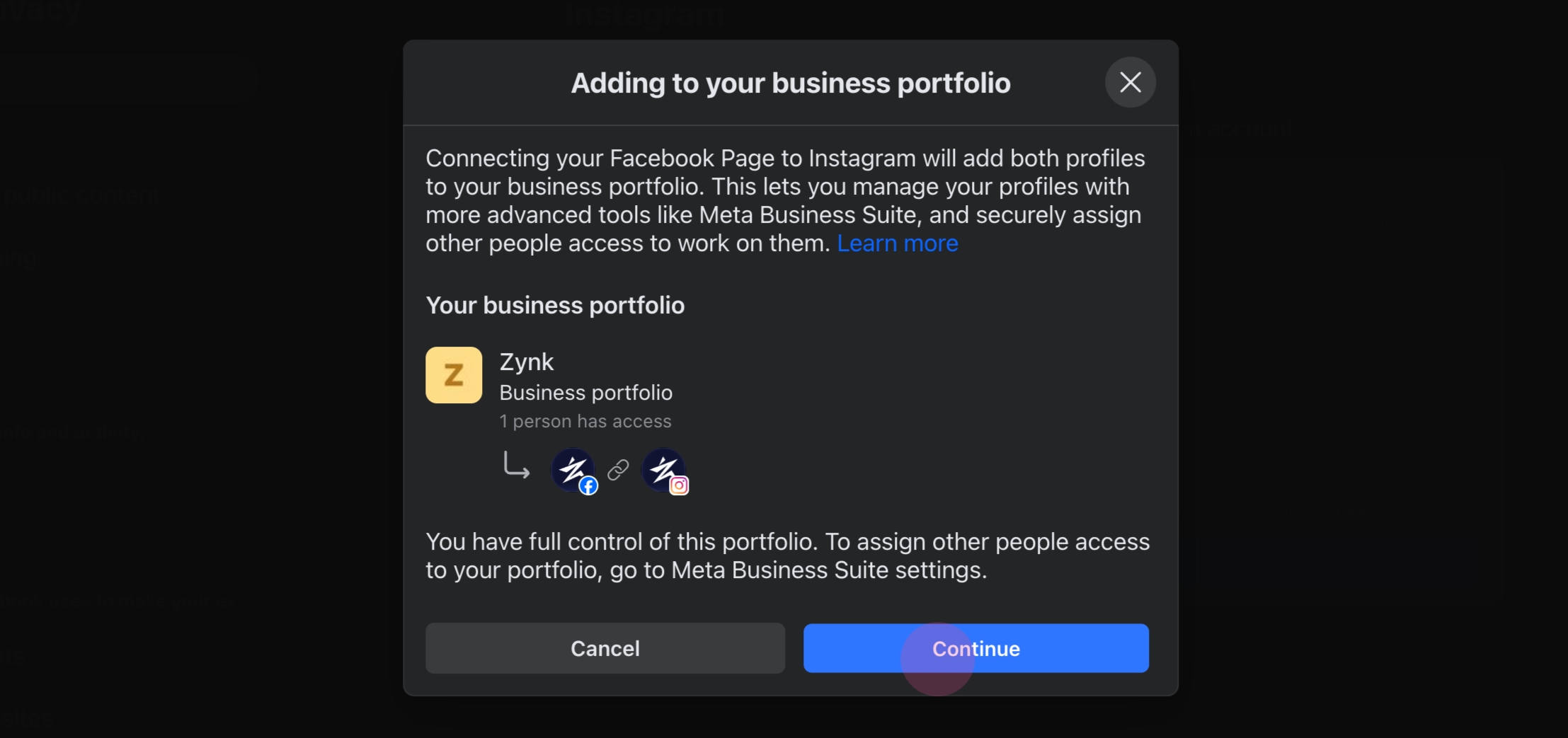Click the paragraph about connecting your Facebook Page
Screen dimensions: 1568x738
click(x=784, y=201)
